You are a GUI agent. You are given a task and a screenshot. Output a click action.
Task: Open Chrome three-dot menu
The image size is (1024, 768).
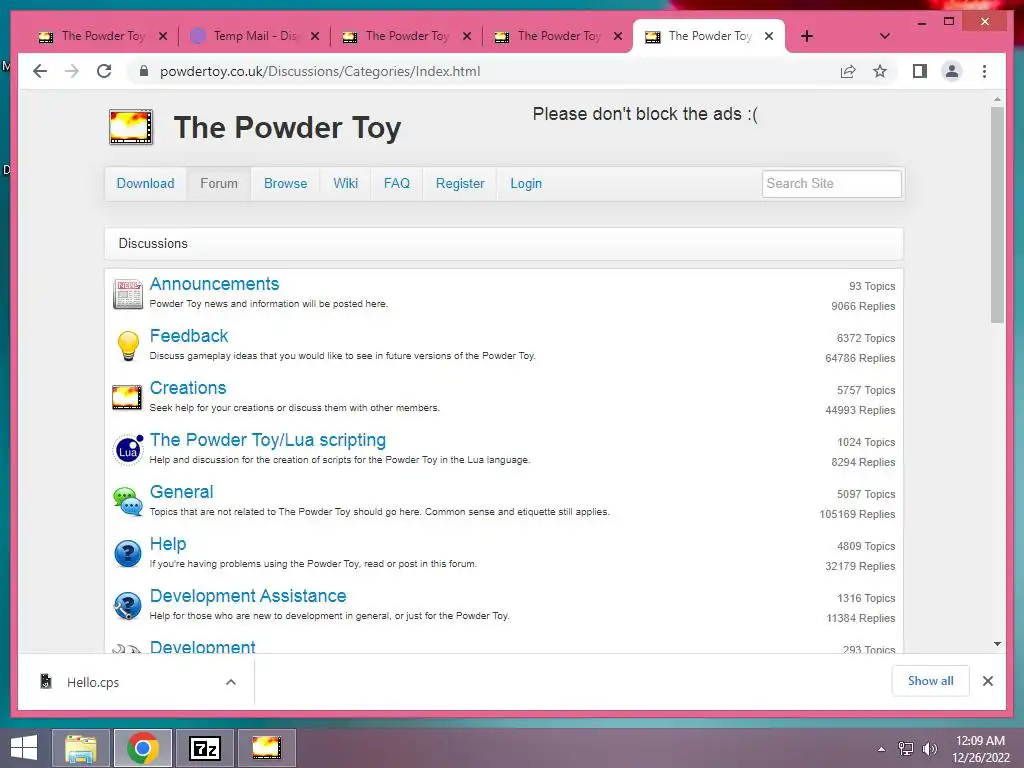pos(984,71)
